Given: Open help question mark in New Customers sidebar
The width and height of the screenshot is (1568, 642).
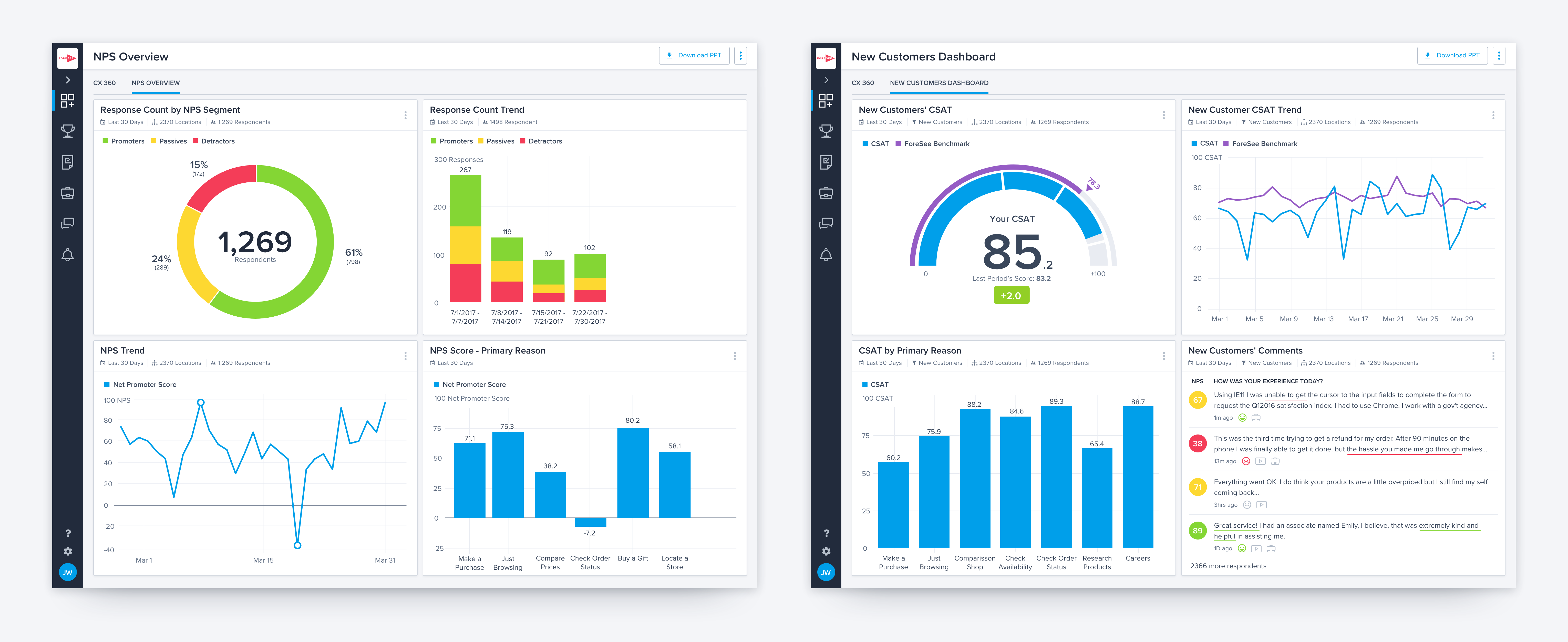Looking at the screenshot, I should pos(826,533).
